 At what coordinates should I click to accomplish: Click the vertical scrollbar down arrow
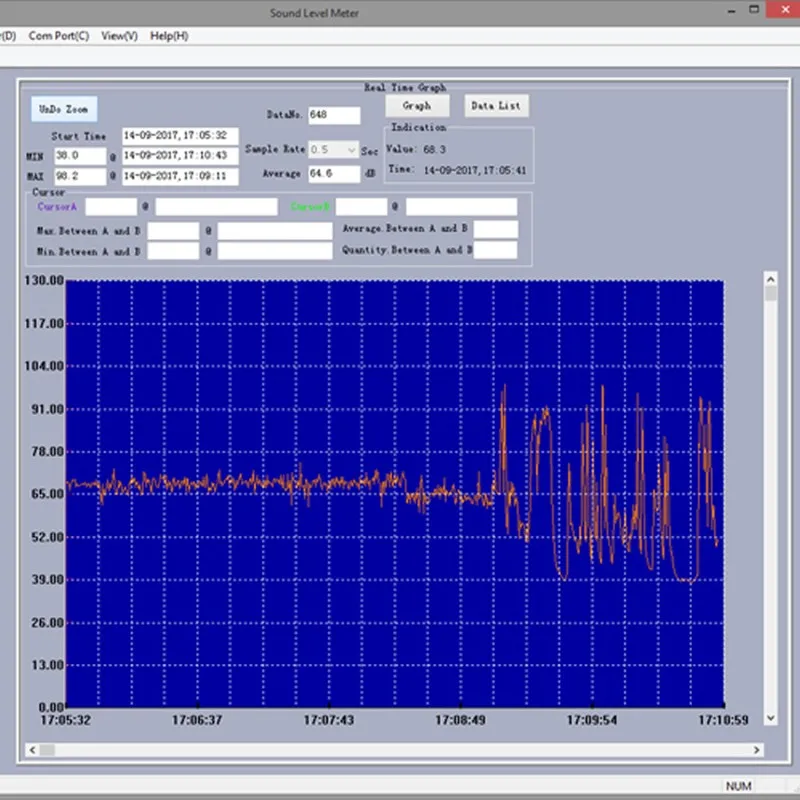click(770, 718)
